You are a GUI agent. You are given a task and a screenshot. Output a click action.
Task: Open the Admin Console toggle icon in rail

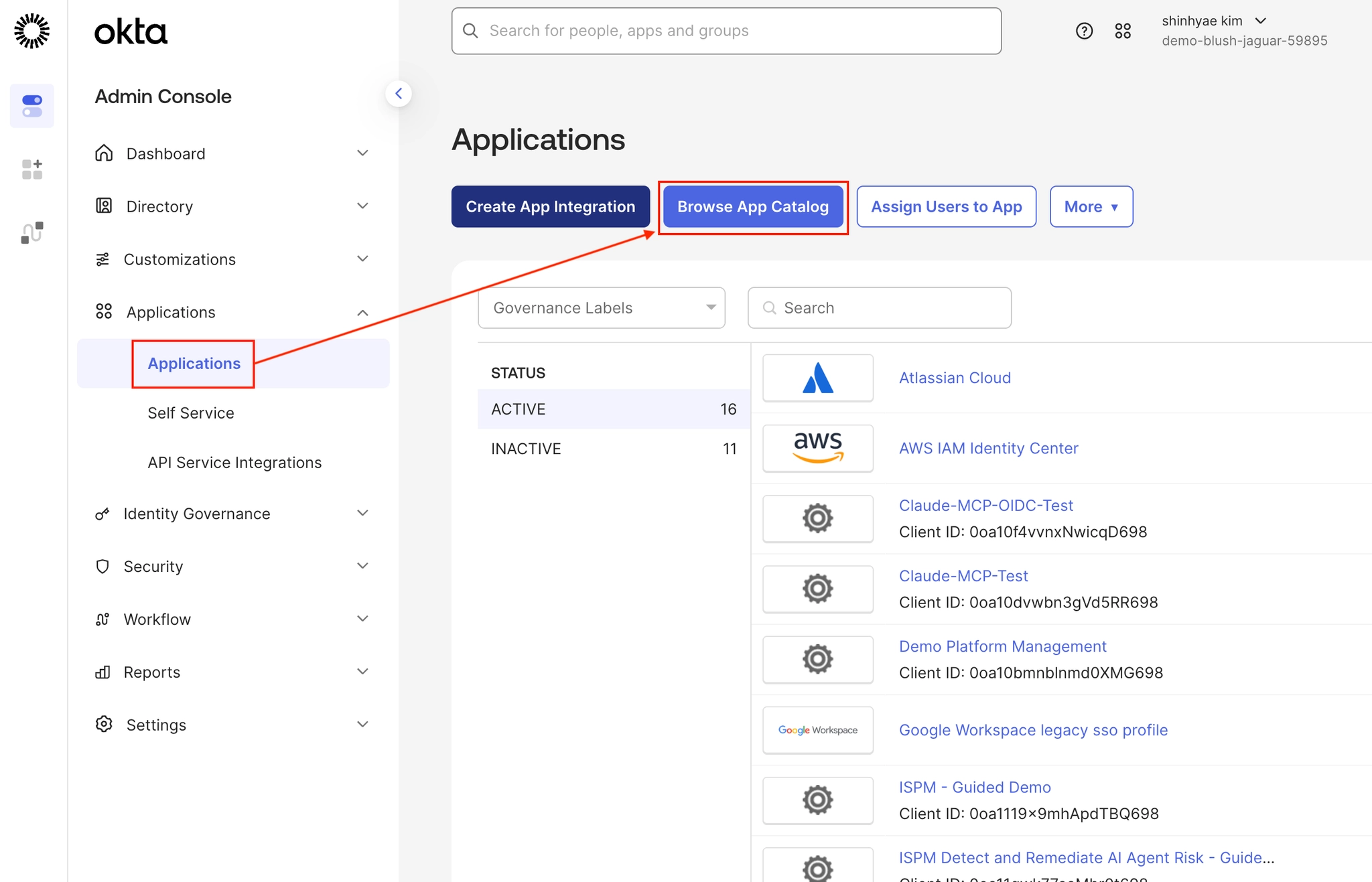point(32,106)
